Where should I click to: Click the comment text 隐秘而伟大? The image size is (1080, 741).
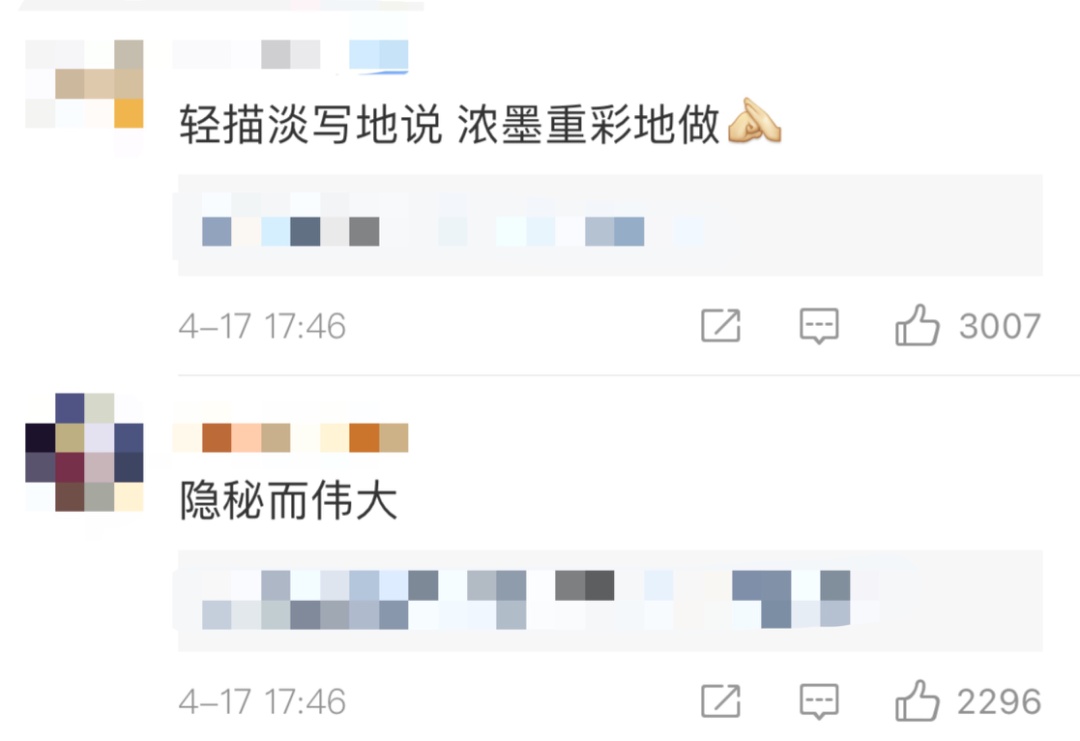click(289, 500)
